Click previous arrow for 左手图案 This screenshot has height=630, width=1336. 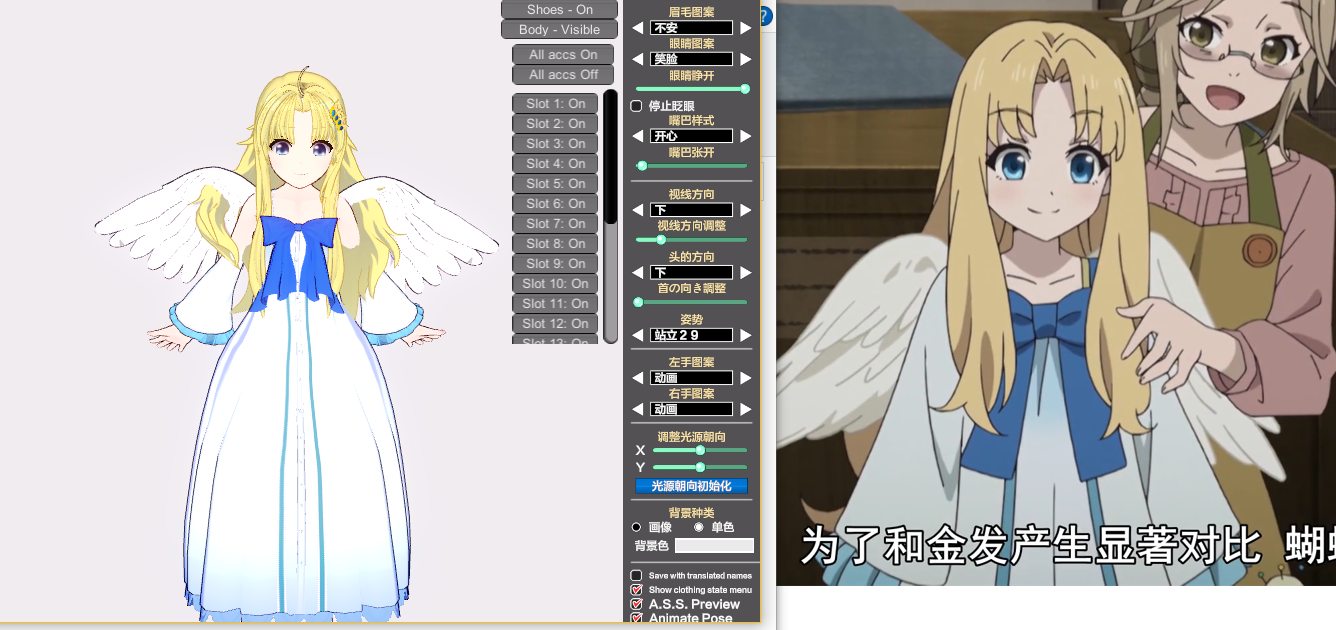pyautogui.click(x=638, y=378)
